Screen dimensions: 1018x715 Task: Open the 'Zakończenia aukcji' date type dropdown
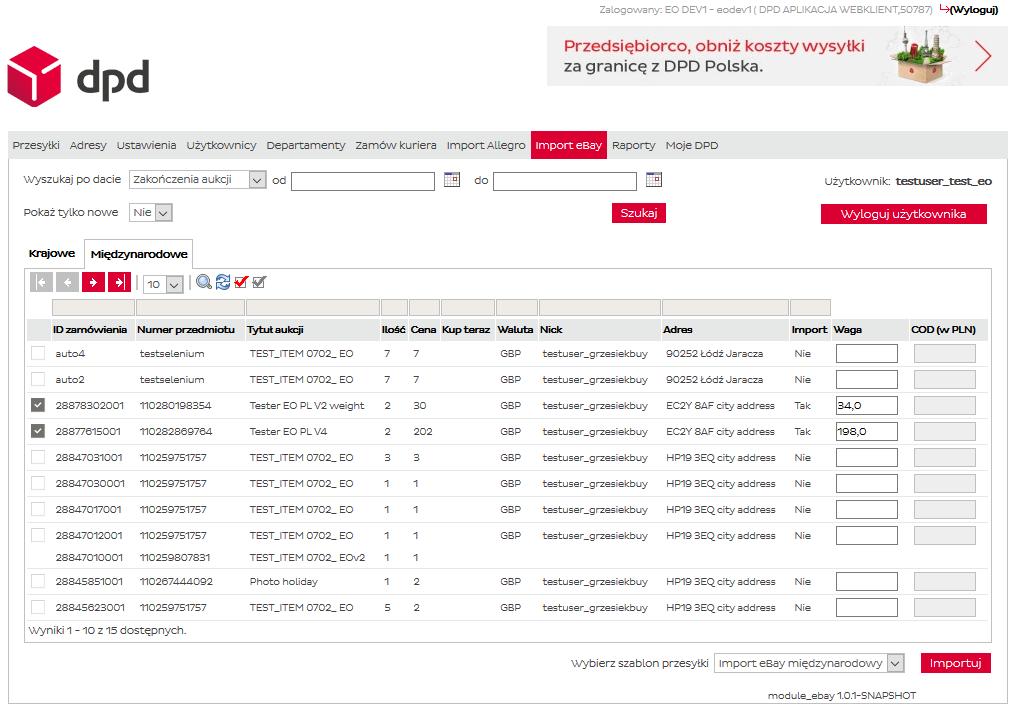[x=197, y=179]
